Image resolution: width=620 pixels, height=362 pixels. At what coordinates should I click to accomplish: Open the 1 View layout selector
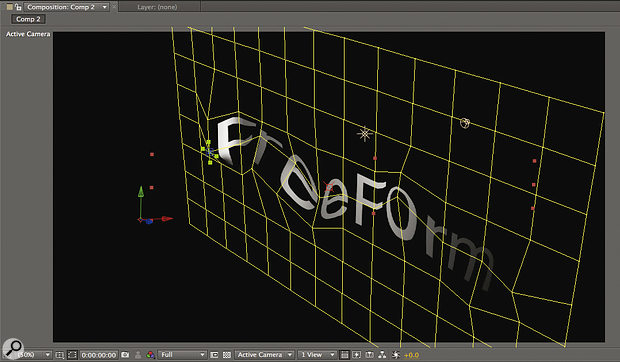[318, 355]
